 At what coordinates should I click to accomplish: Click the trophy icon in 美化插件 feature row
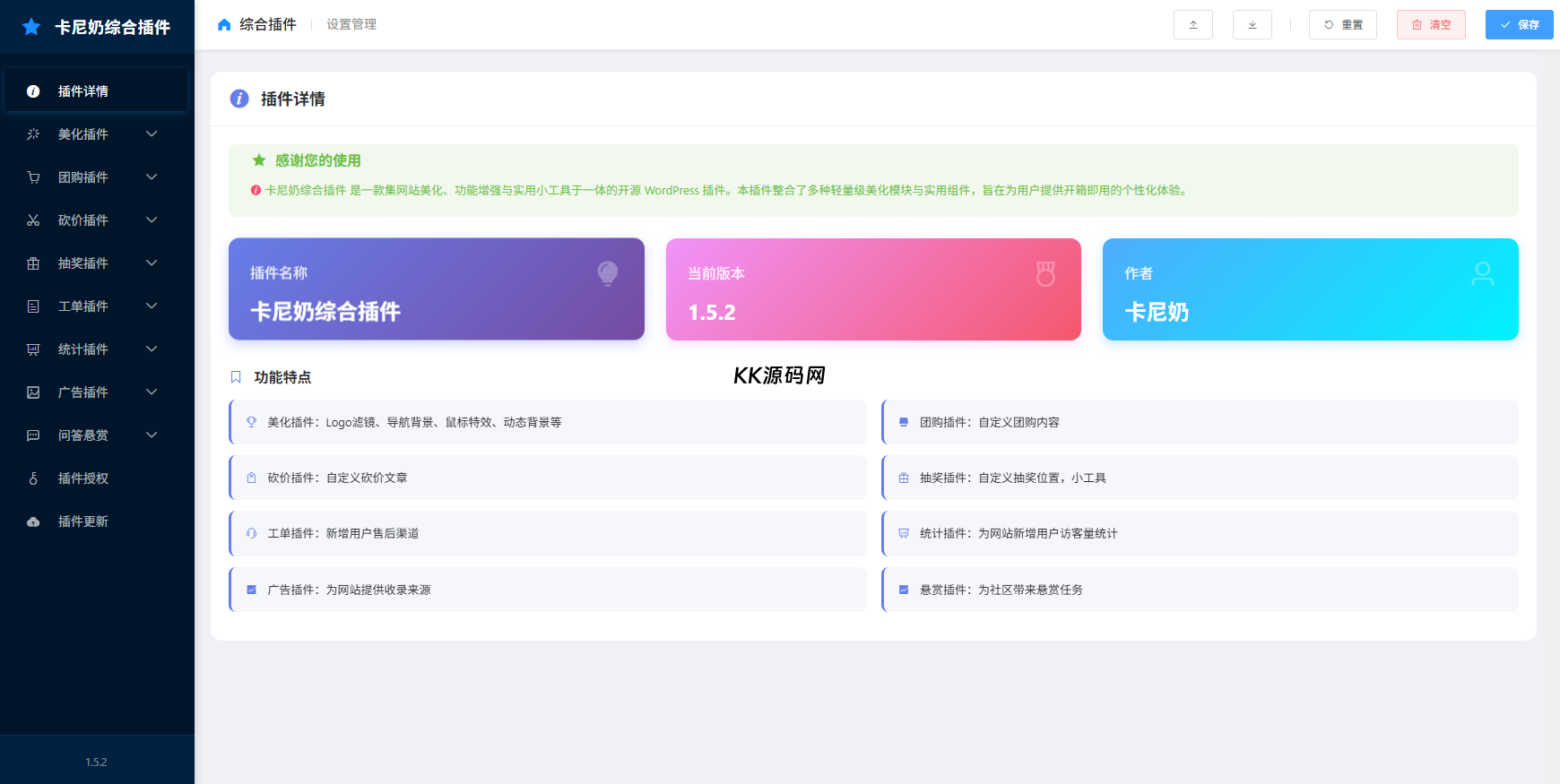click(x=252, y=422)
